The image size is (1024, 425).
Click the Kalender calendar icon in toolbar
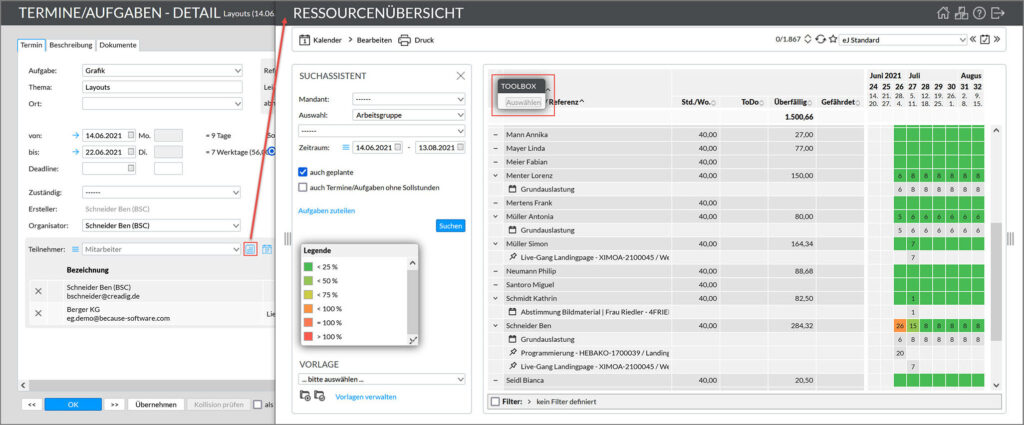coord(304,40)
